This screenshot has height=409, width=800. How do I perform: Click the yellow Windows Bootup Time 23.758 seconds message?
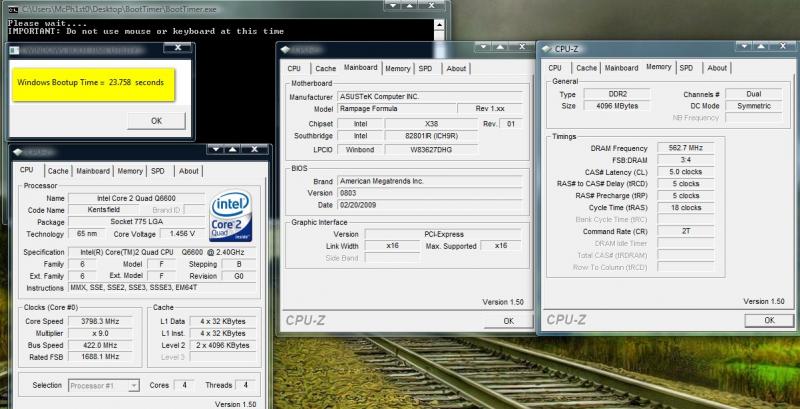[x=93, y=83]
